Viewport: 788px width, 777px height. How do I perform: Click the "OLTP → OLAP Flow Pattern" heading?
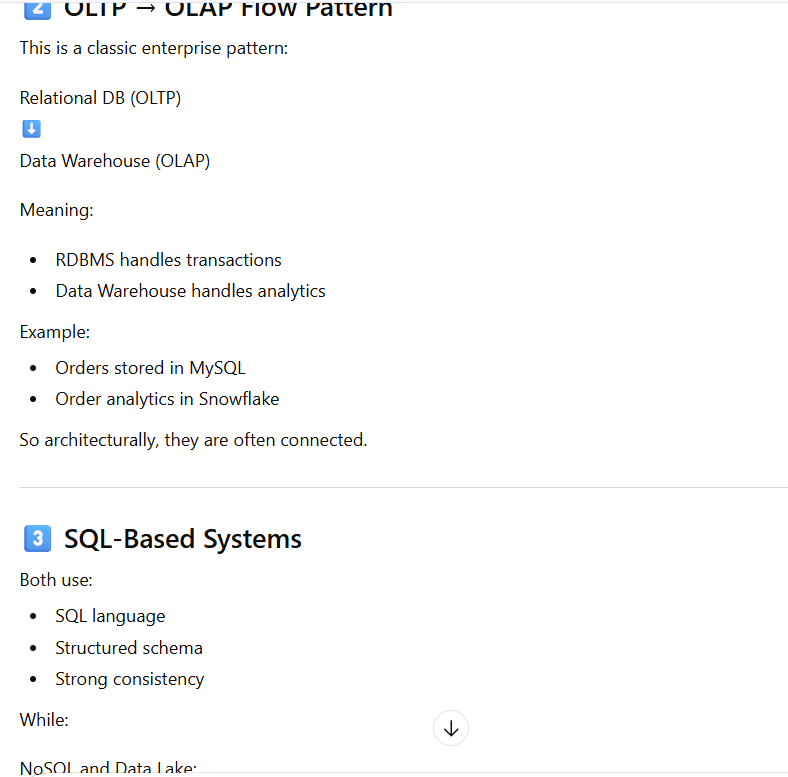(228, 9)
